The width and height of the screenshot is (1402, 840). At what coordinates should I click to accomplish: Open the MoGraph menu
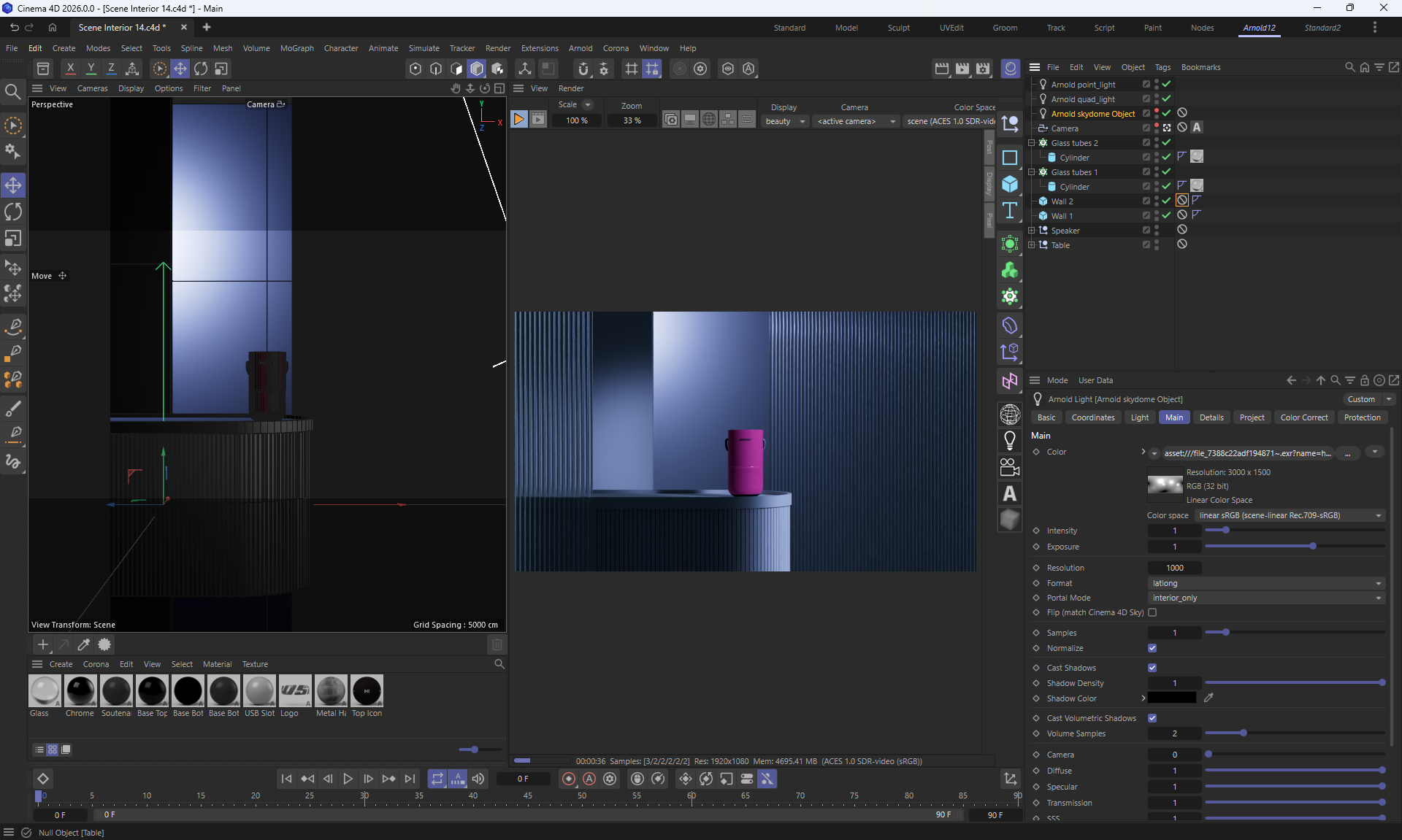[x=296, y=48]
